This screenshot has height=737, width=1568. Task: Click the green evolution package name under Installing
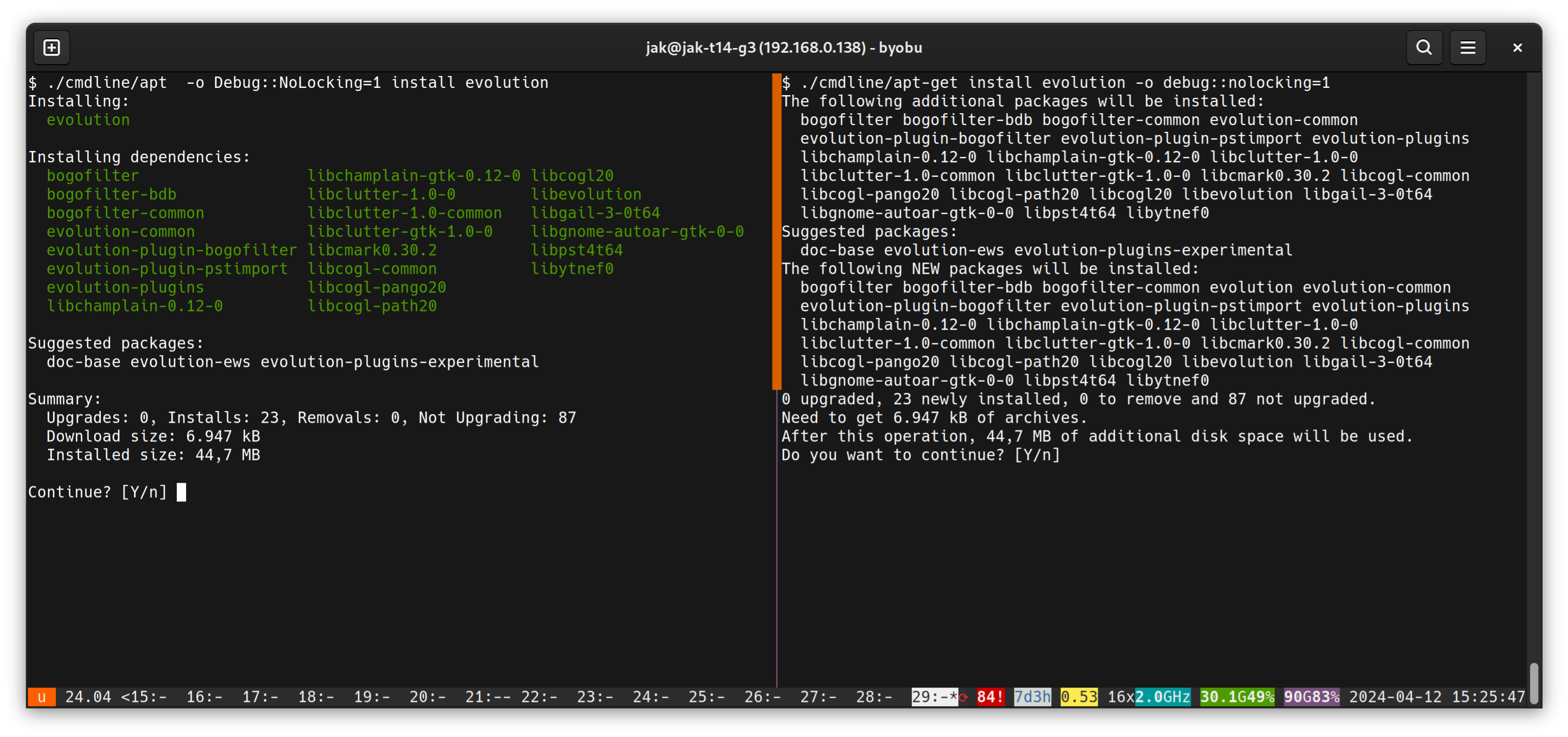(88, 120)
